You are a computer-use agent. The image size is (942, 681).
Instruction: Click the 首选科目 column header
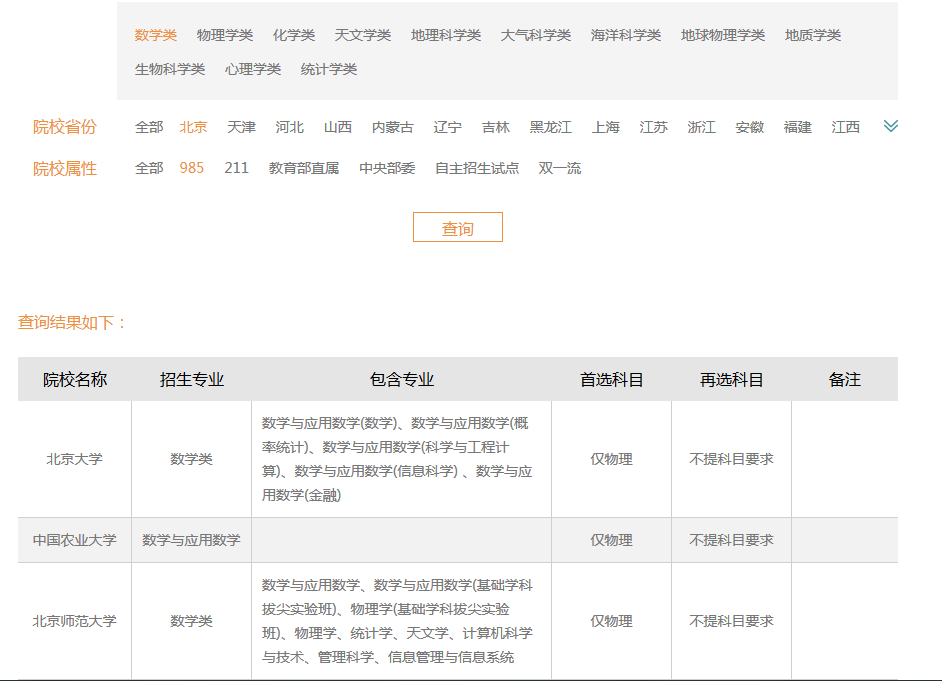point(612,380)
